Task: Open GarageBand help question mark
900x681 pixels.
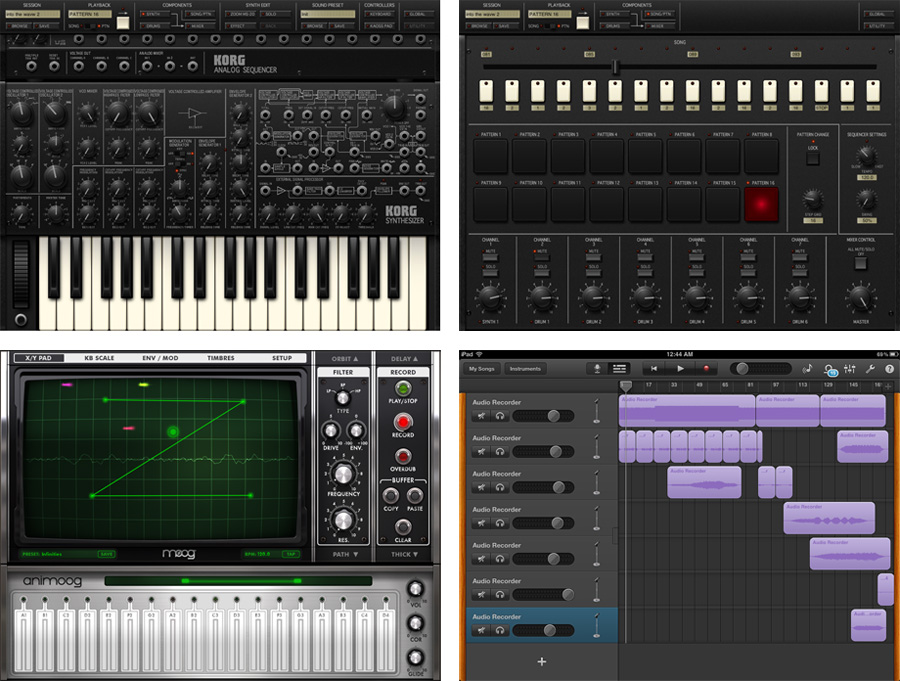Action: 889,369
